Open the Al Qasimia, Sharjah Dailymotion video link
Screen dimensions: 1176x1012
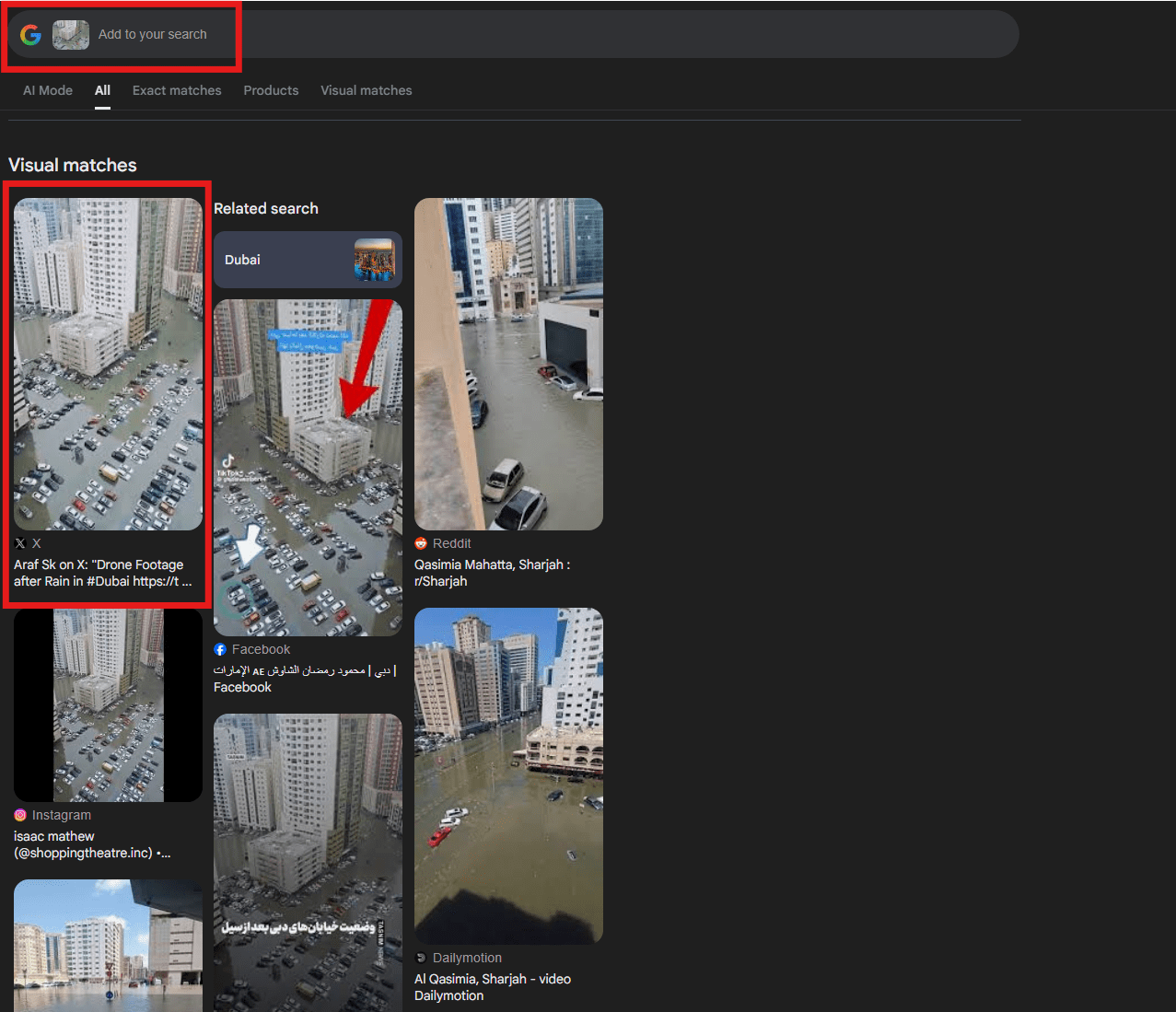pos(492,987)
